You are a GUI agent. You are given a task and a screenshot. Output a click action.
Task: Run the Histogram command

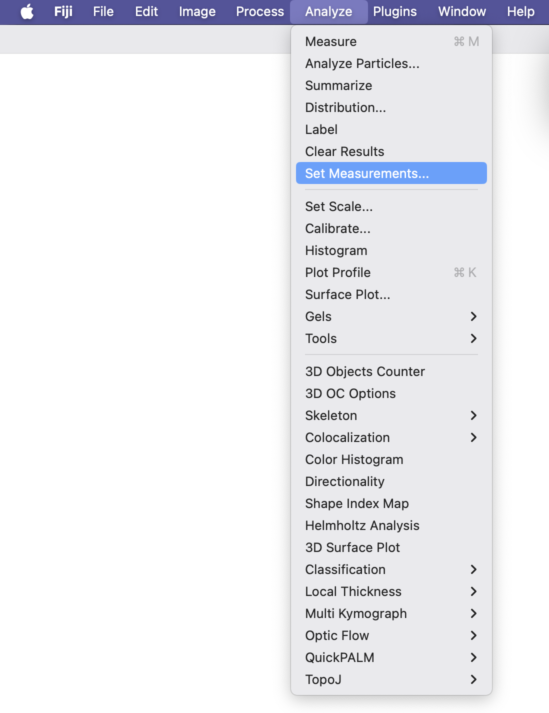pyautogui.click(x=391, y=251)
